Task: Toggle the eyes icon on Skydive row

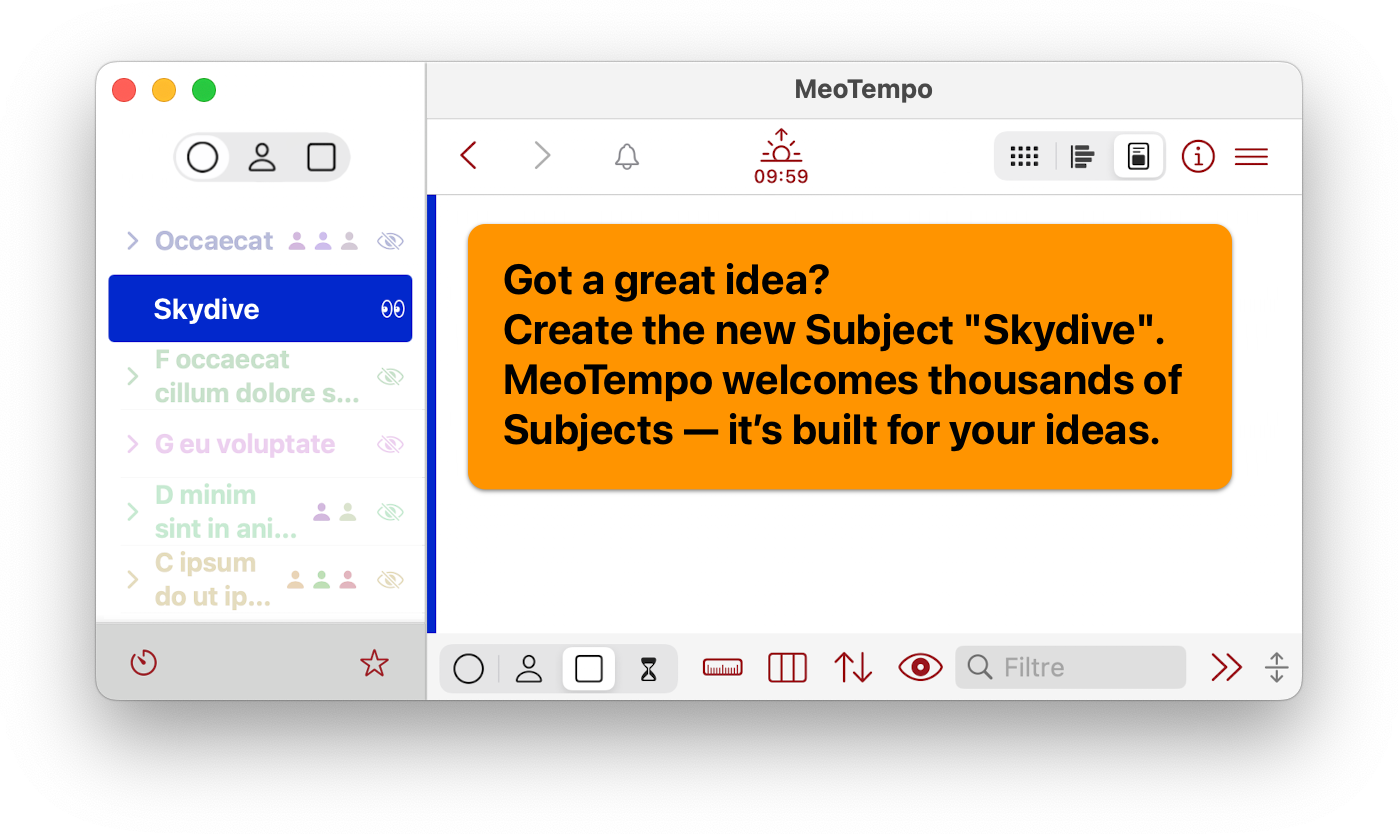Action: [392, 309]
